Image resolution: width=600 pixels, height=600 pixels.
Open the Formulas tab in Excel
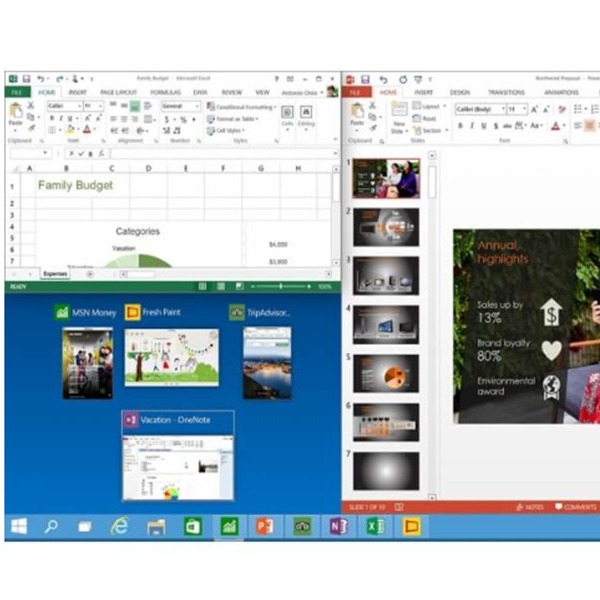coord(165,92)
